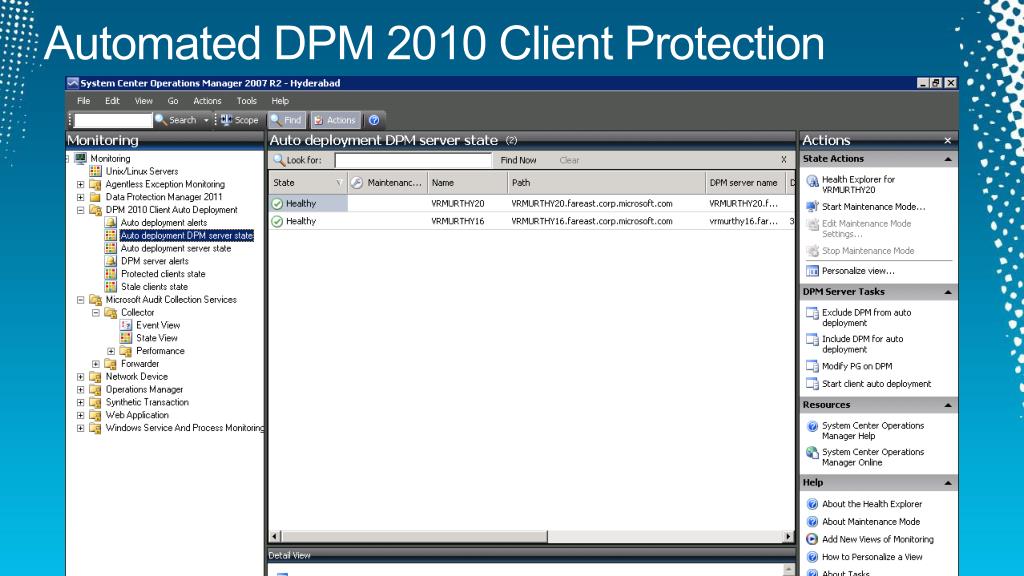Open the Go menu
Screen dimensions: 1024x576
(x=173, y=101)
